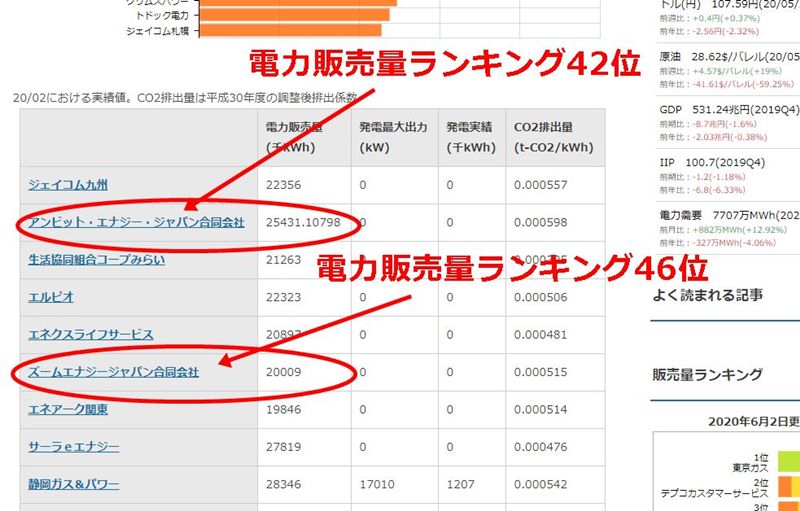Select the 発電最大出力 (kW) column header
This screenshot has width=800, height=511.
coord(394,137)
